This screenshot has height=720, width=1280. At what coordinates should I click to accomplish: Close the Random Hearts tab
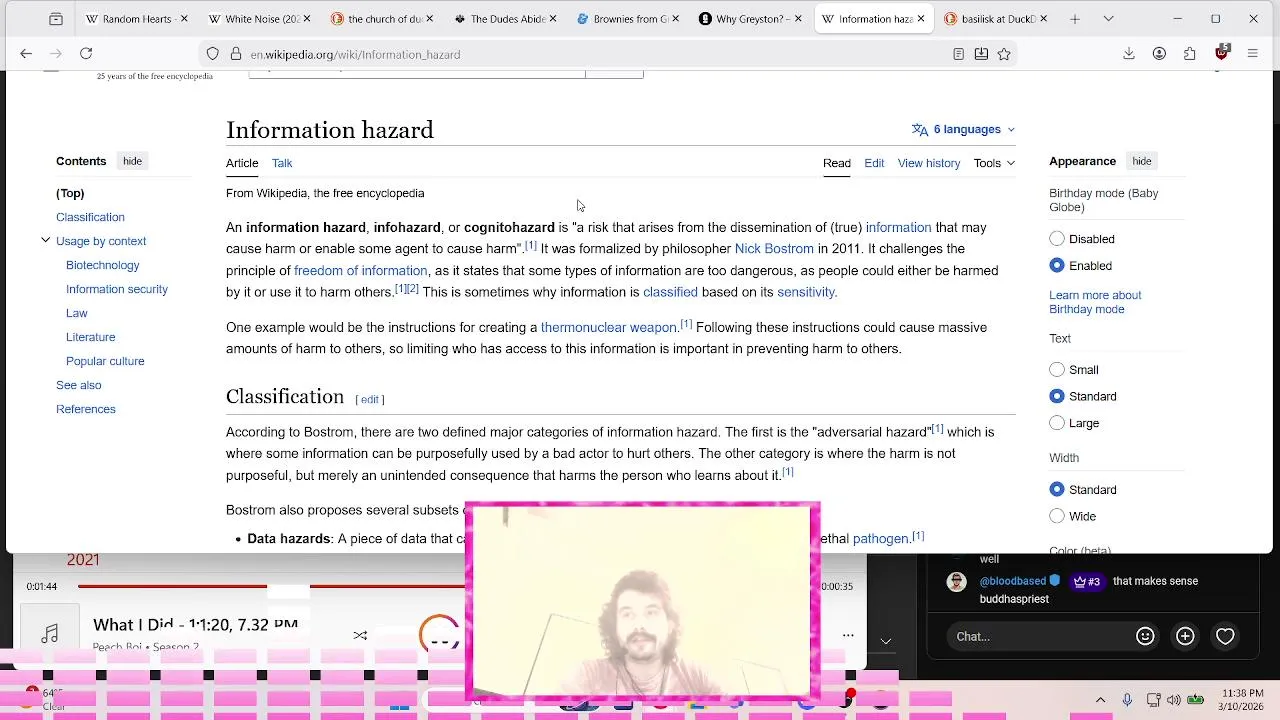click(184, 19)
